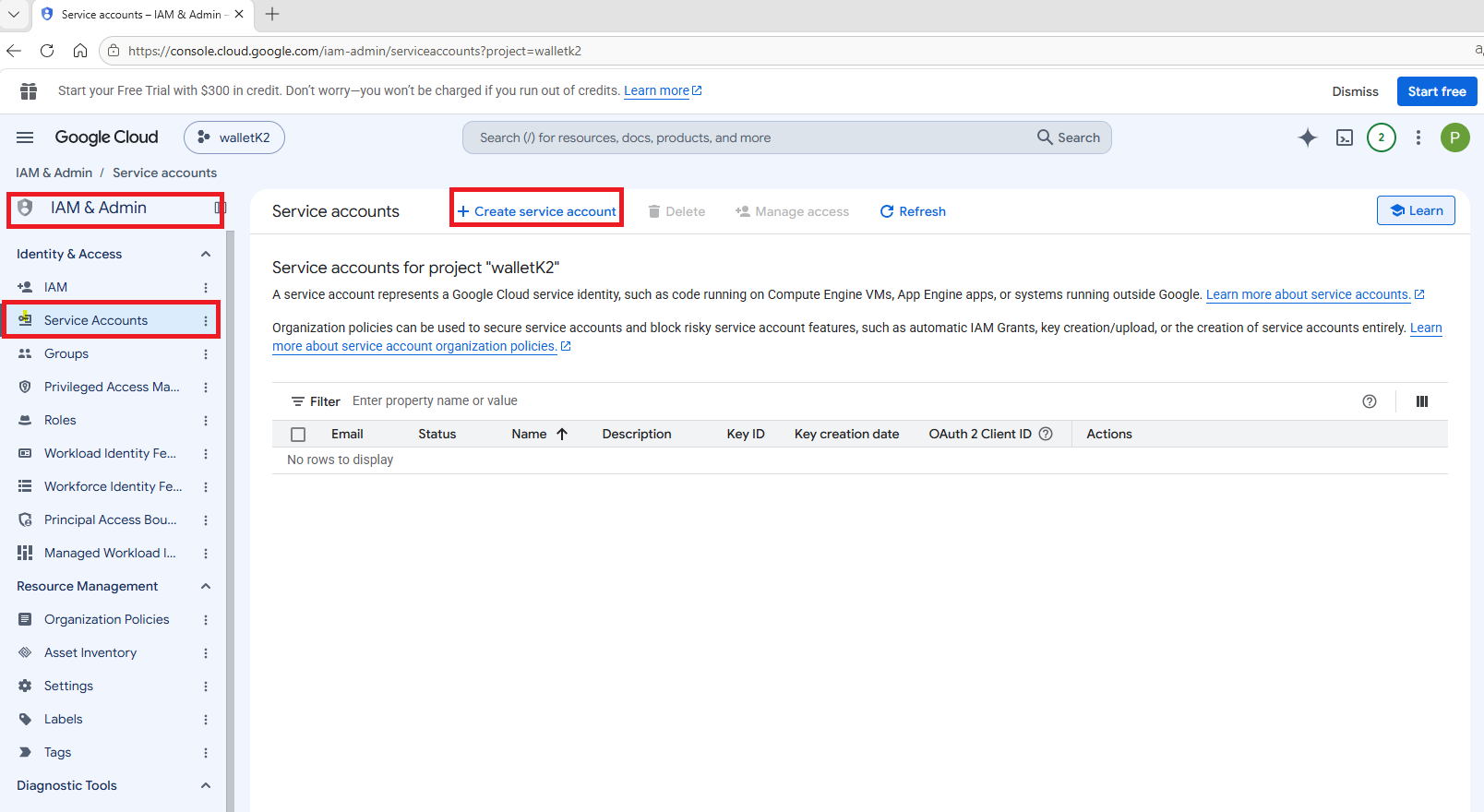Pin the IAM & Admin sidebar panel icon

[220, 208]
